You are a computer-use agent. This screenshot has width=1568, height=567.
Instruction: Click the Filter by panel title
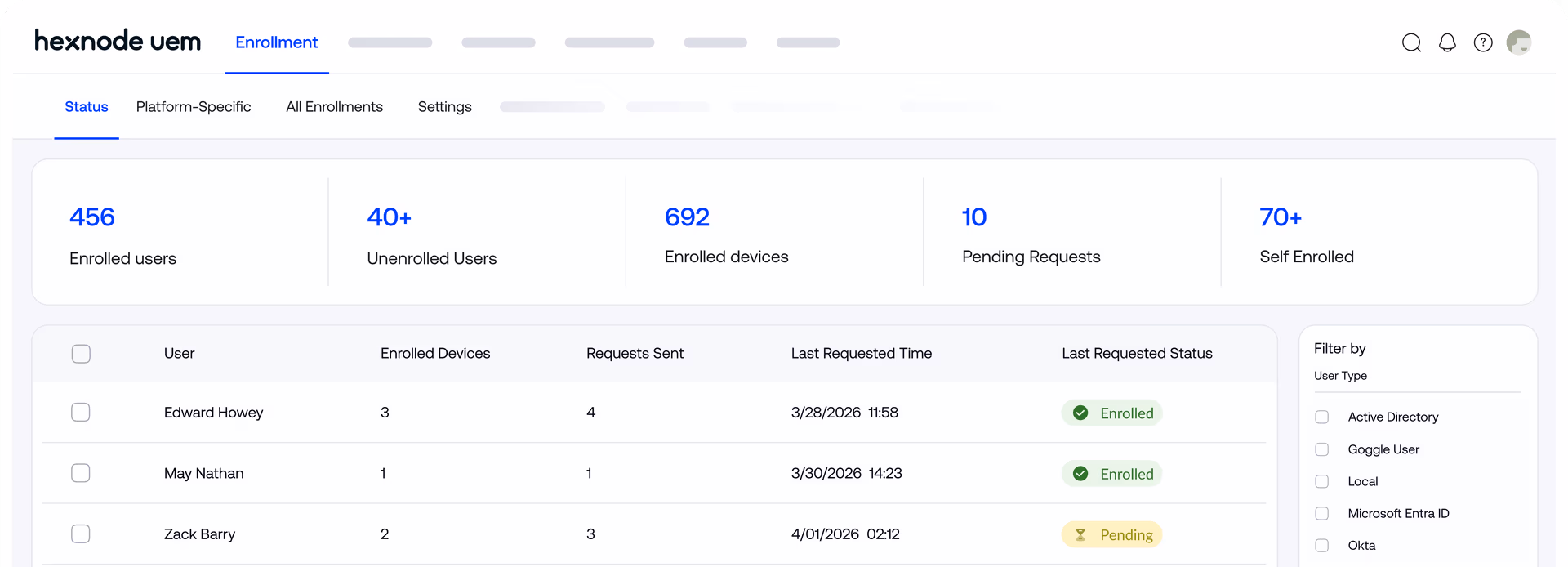(x=1339, y=349)
